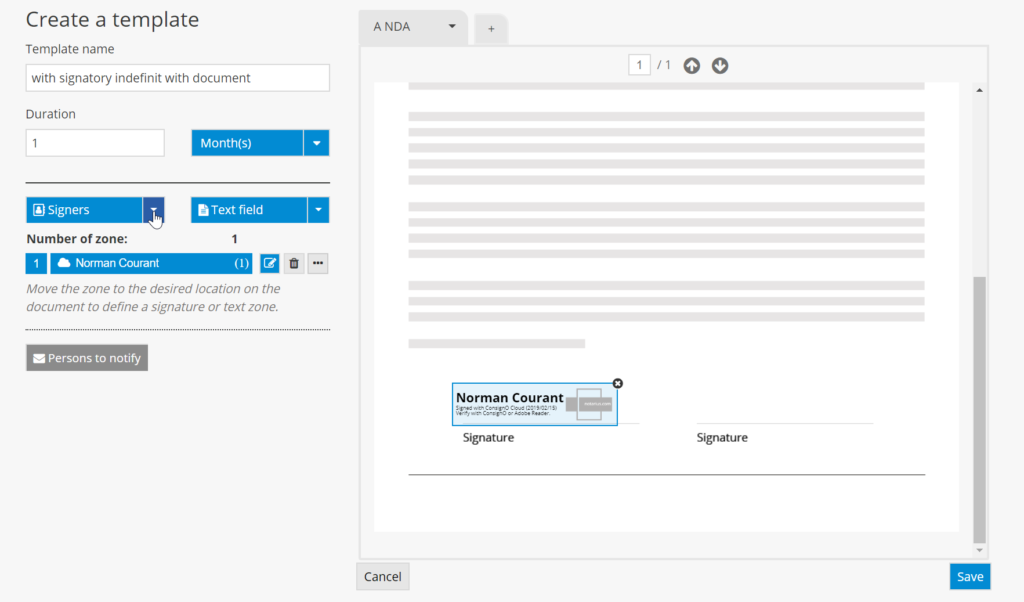
Task: Switch to the A NDA document tab
Action: [400, 27]
